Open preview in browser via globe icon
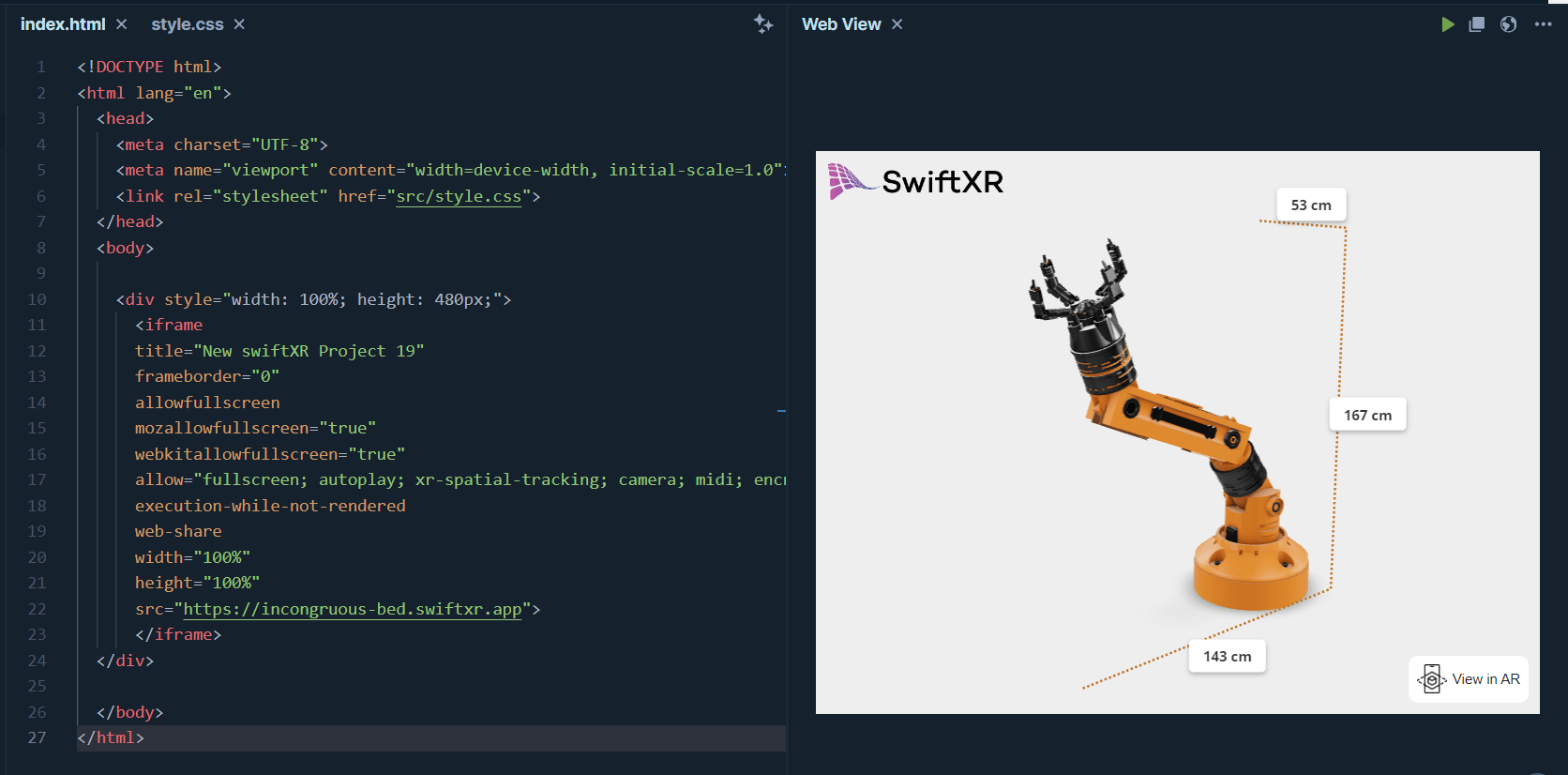The image size is (1568, 775). (1508, 24)
